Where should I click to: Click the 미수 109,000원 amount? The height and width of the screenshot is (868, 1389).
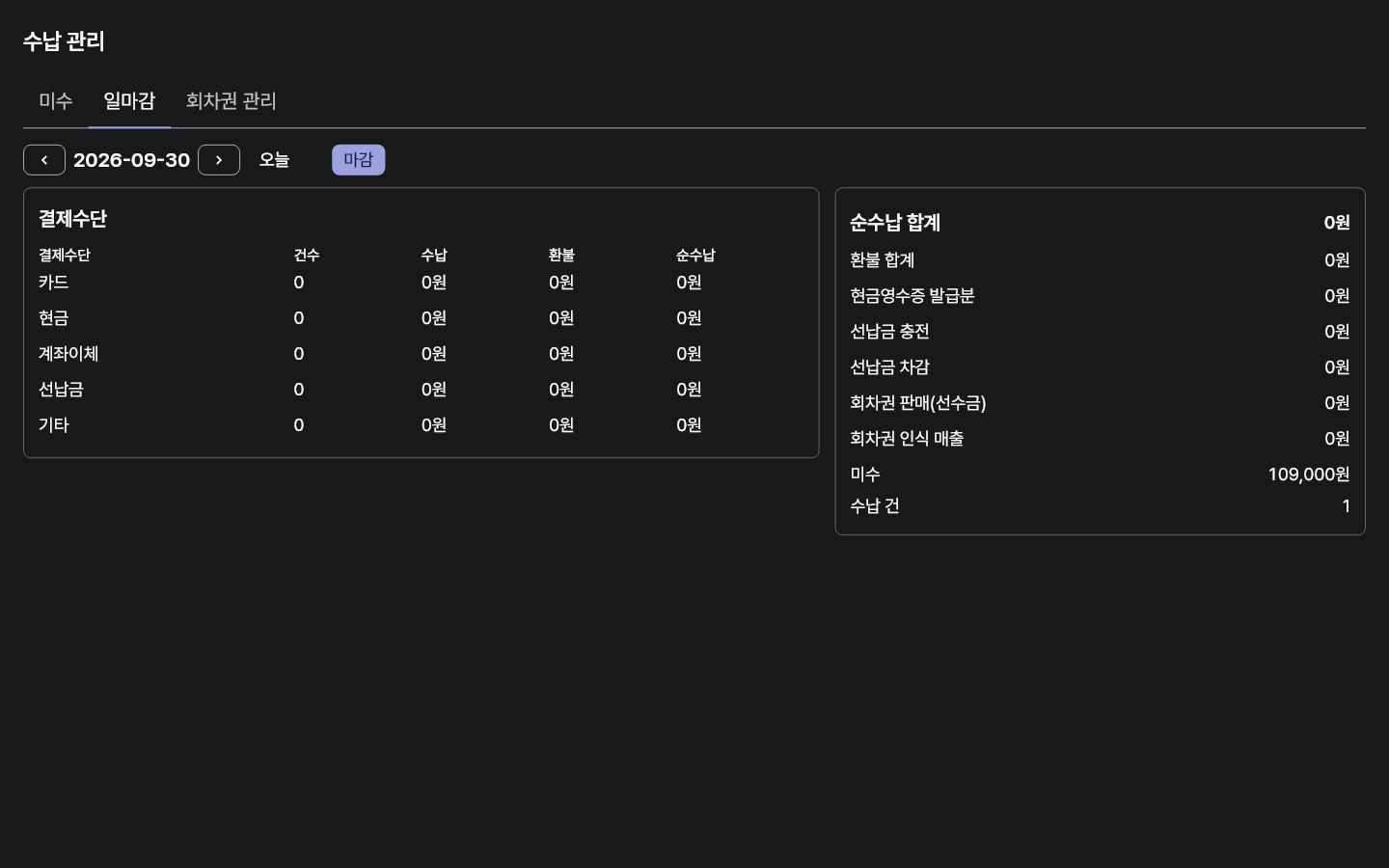click(x=1308, y=475)
